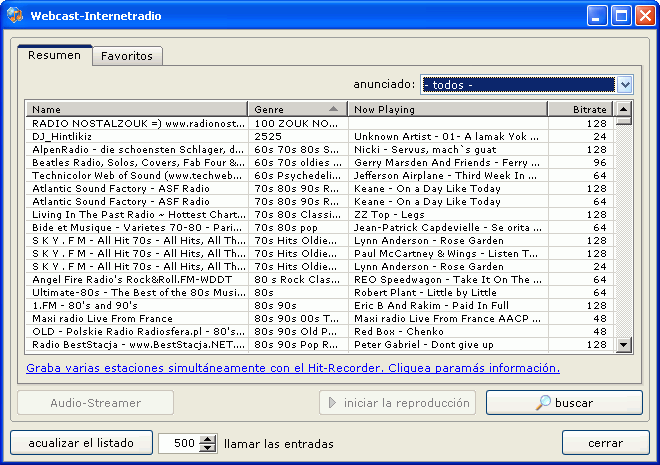Increase entries count with up stepper arrow
The height and width of the screenshot is (465, 660).
(208, 439)
